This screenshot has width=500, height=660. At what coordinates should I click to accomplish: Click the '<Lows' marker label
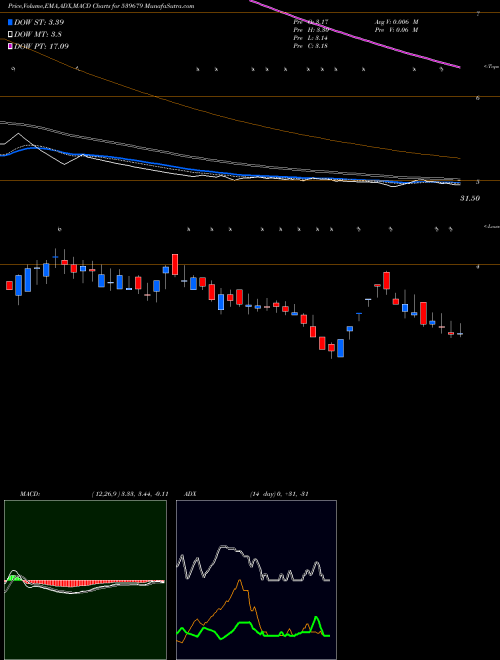(491, 226)
